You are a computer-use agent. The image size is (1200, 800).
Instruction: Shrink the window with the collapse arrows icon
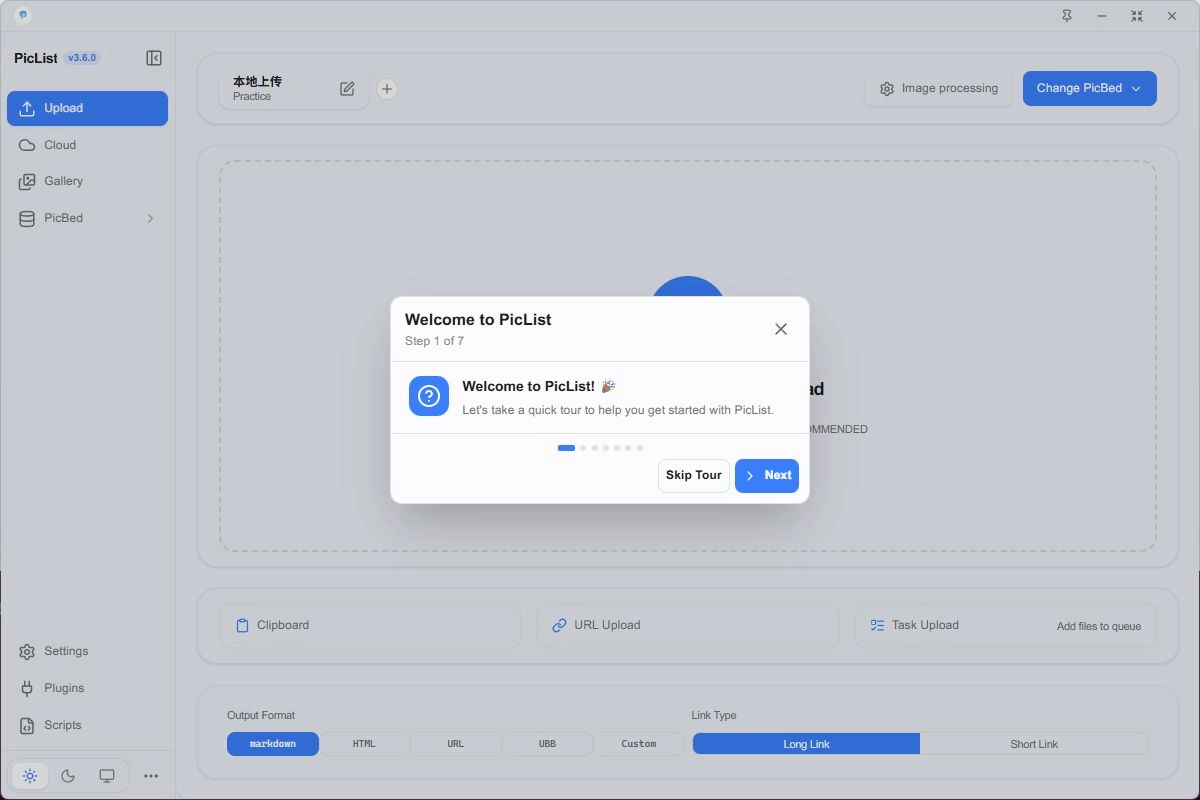(1137, 16)
